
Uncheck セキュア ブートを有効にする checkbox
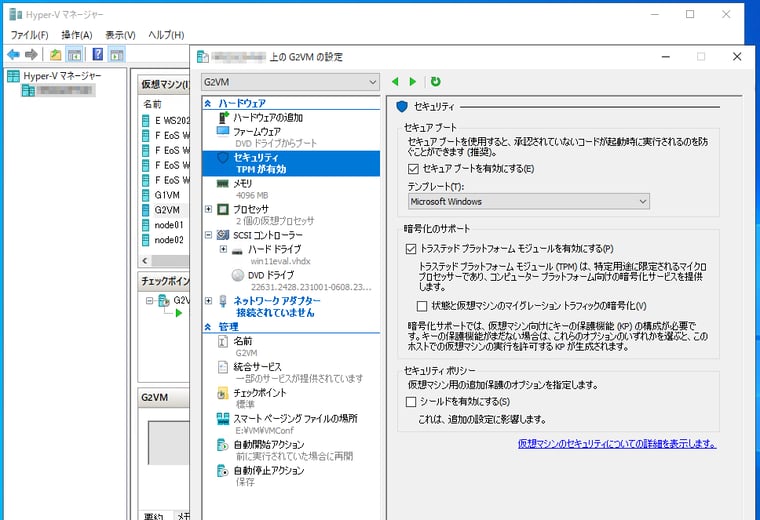pos(413,169)
